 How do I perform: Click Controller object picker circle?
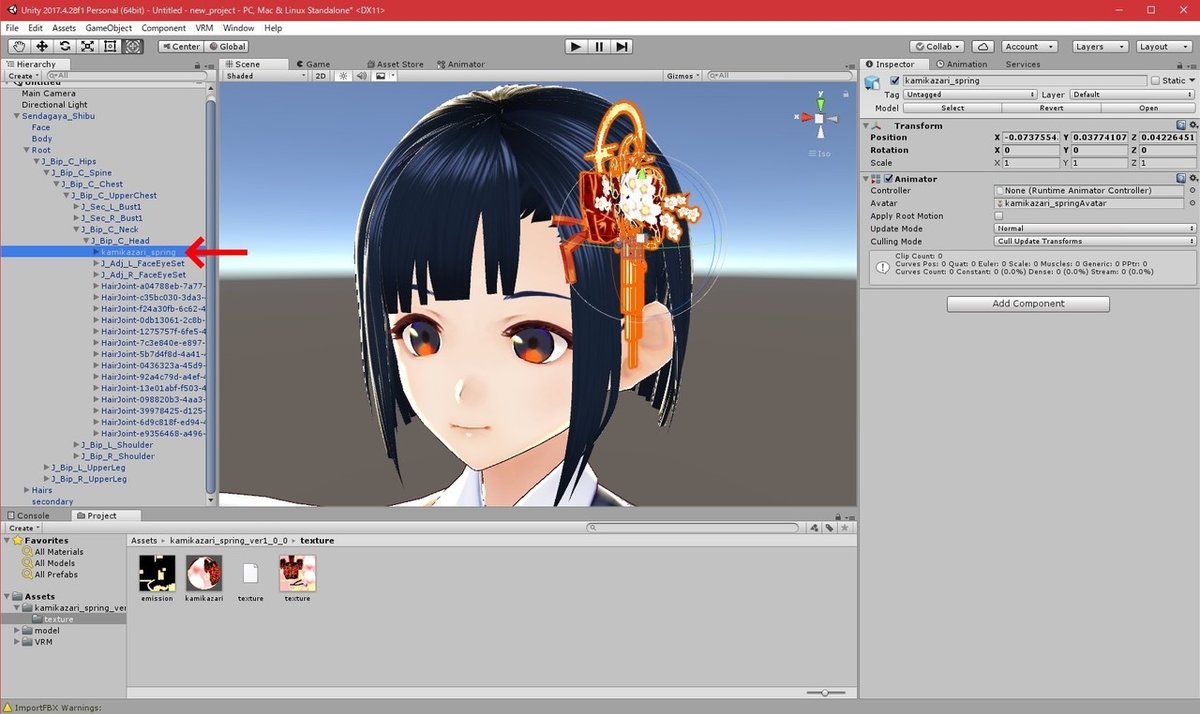click(1192, 190)
